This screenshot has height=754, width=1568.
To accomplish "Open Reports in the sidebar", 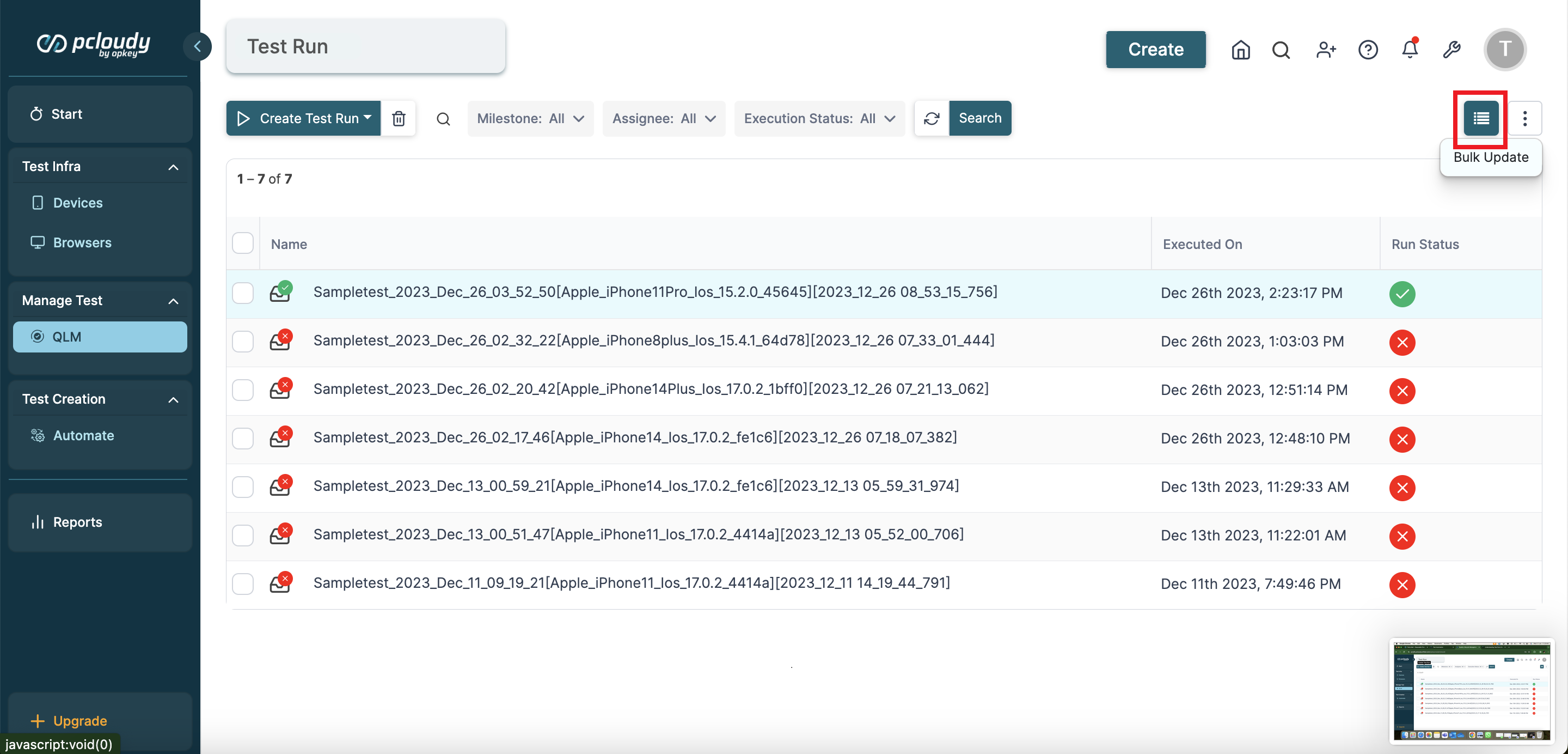I will tap(100, 522).
